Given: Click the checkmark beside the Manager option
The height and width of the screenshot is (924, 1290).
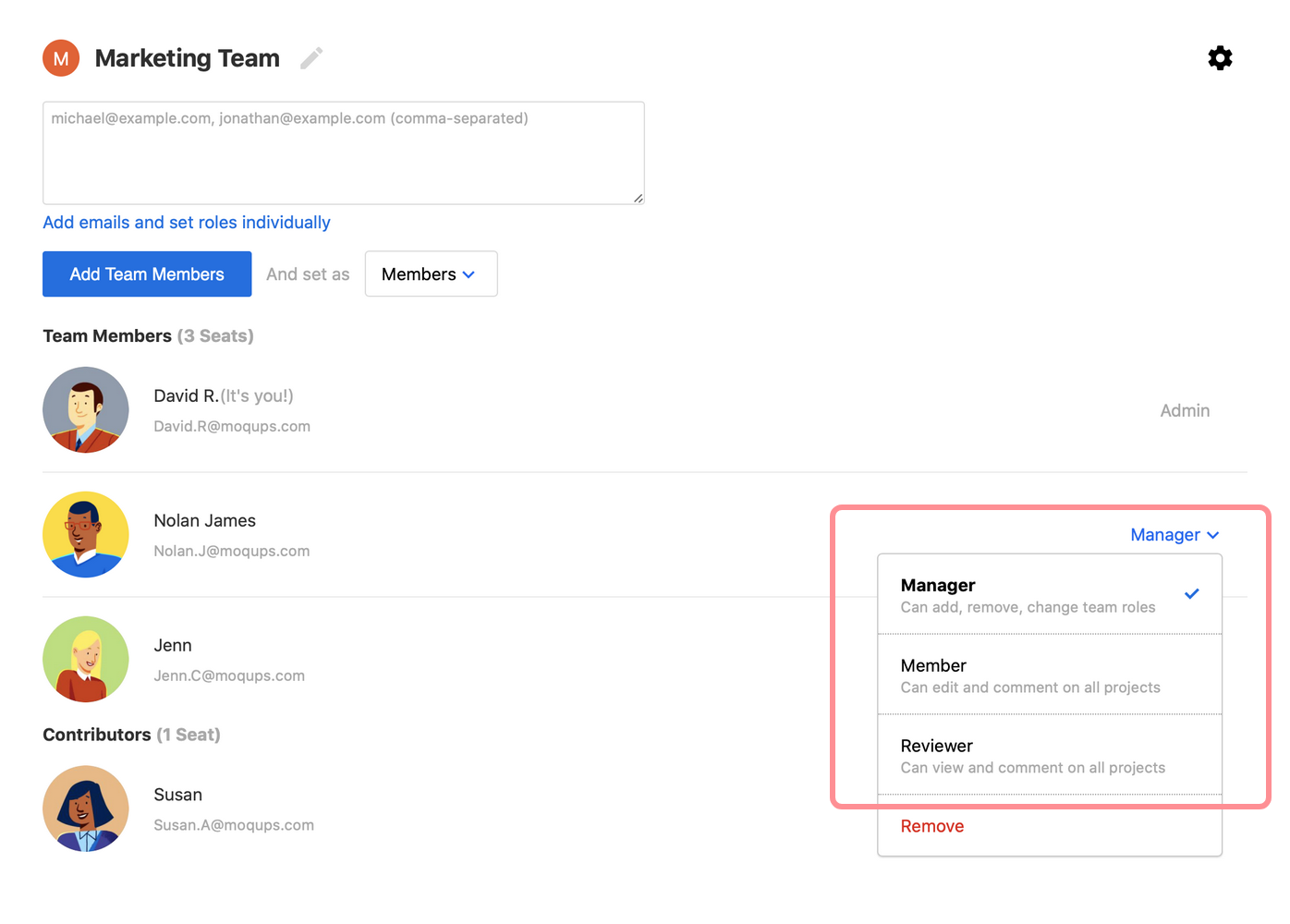Looking at the screenshot, I should pos(1192,594).
